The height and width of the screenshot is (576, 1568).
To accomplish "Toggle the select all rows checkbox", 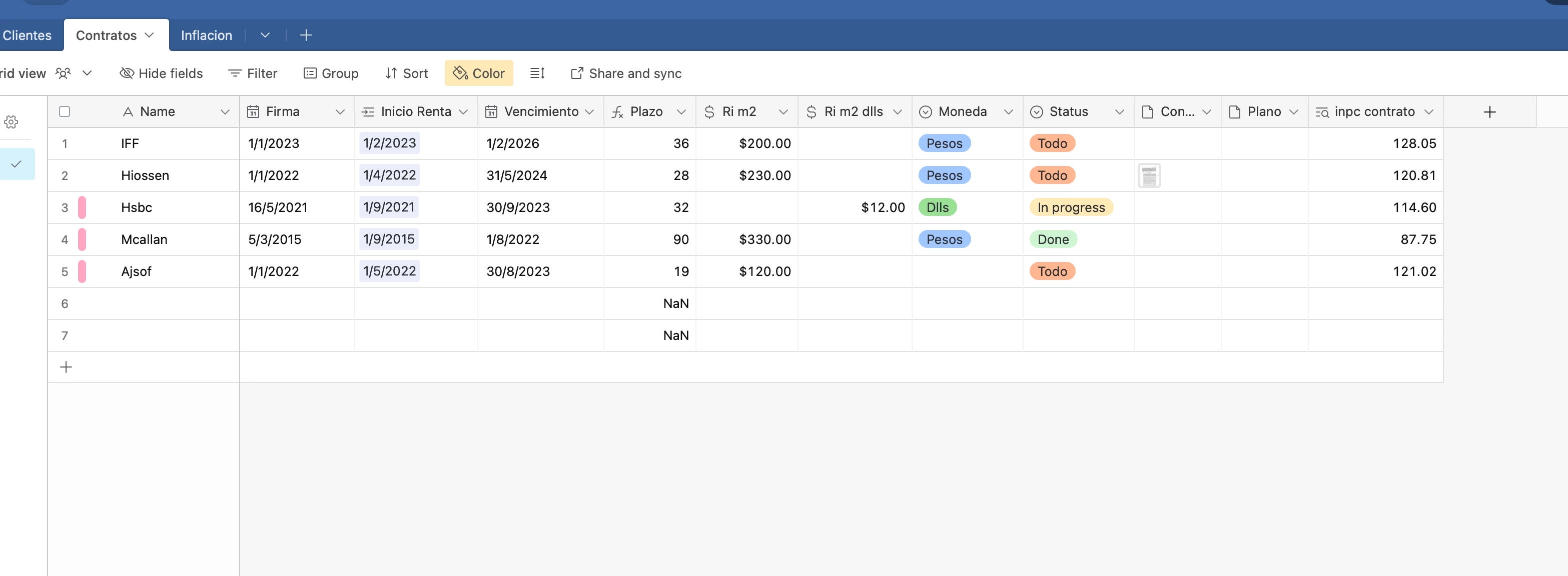I will click(65, 111).
